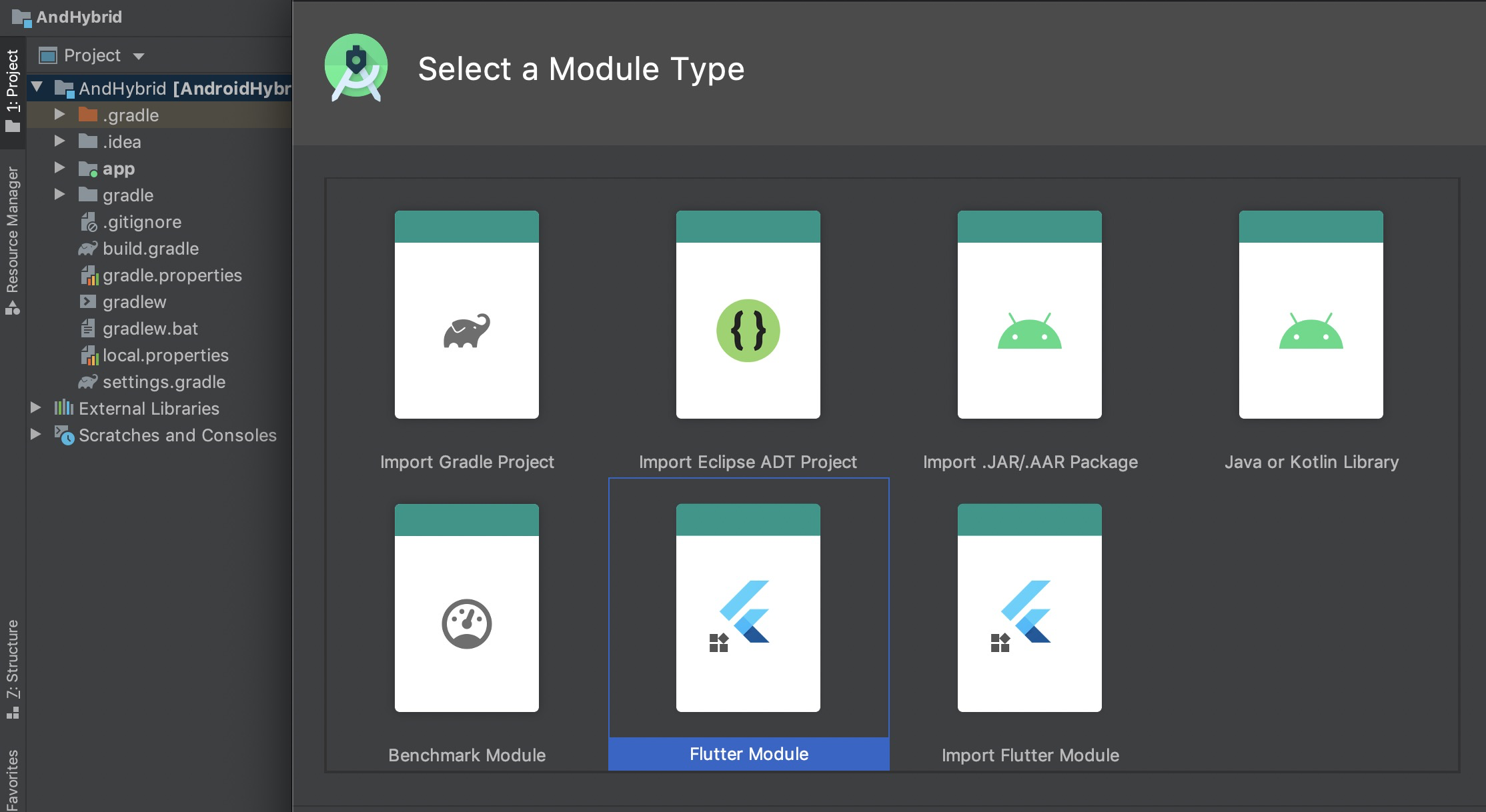Screen dimensions: 1486x812
Task: Select External Libraries in the tree
Action: point(159,408)
